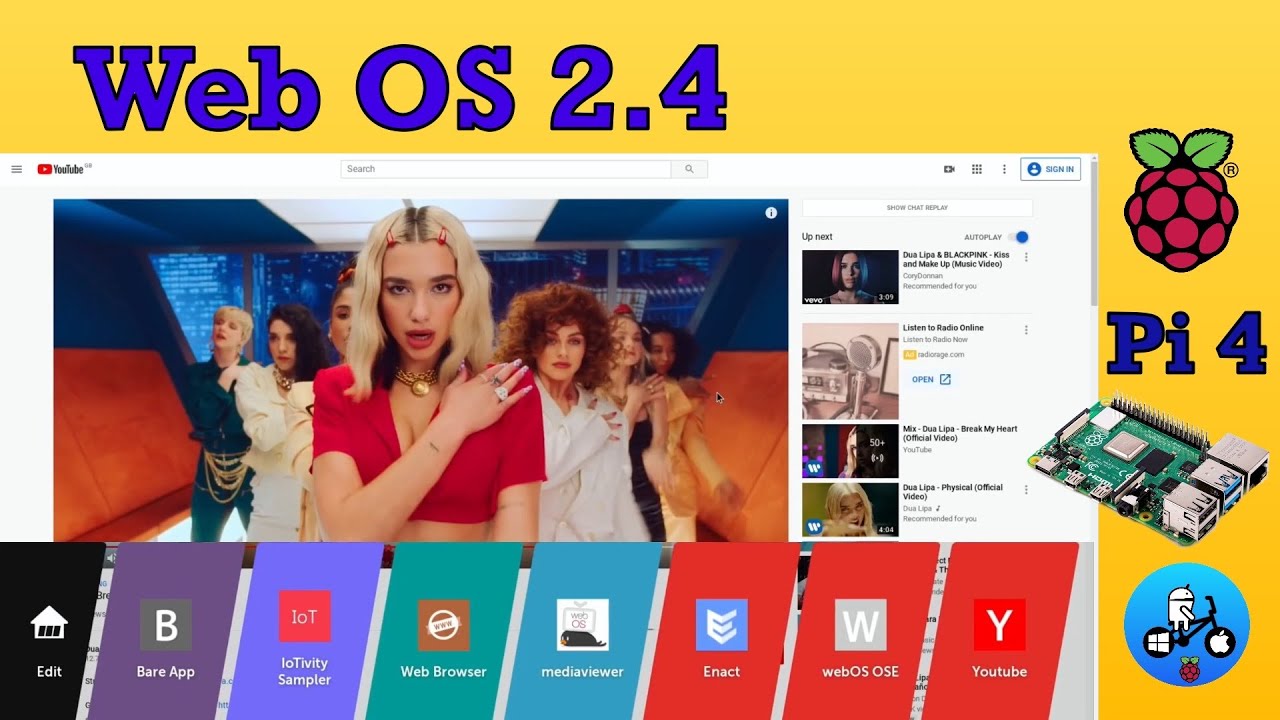Screen dimensions: 1280x720
Task: Click the SIGN IN button
Action: [1050, 169]
